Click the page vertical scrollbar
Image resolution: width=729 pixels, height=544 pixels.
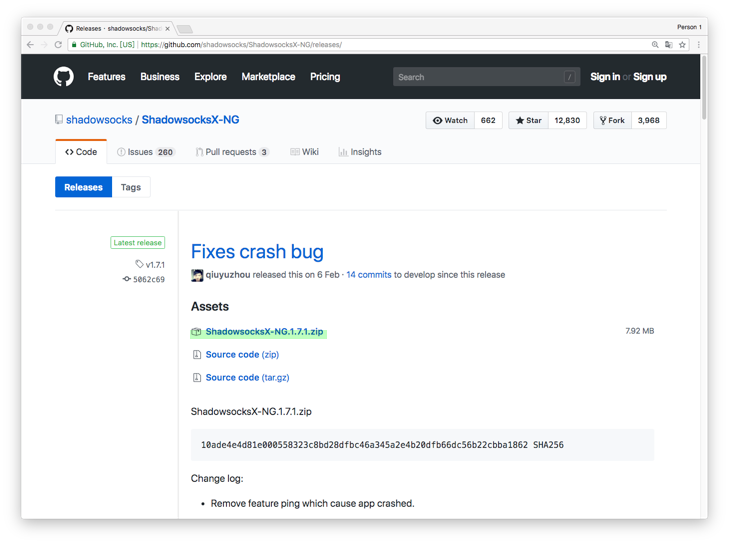tap(704, 88)
